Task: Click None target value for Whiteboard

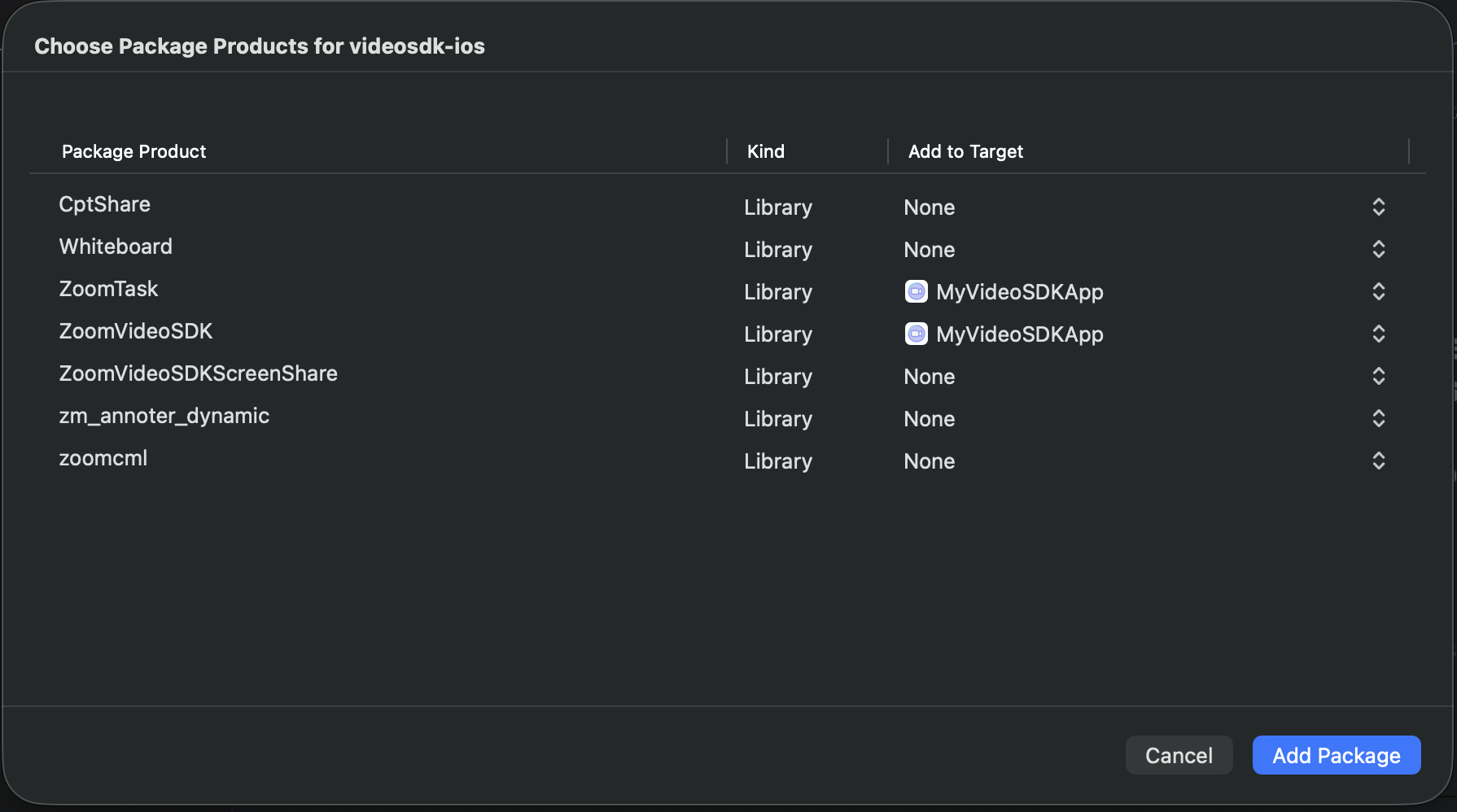Action: pyautogui.click(x=930, y=250)
